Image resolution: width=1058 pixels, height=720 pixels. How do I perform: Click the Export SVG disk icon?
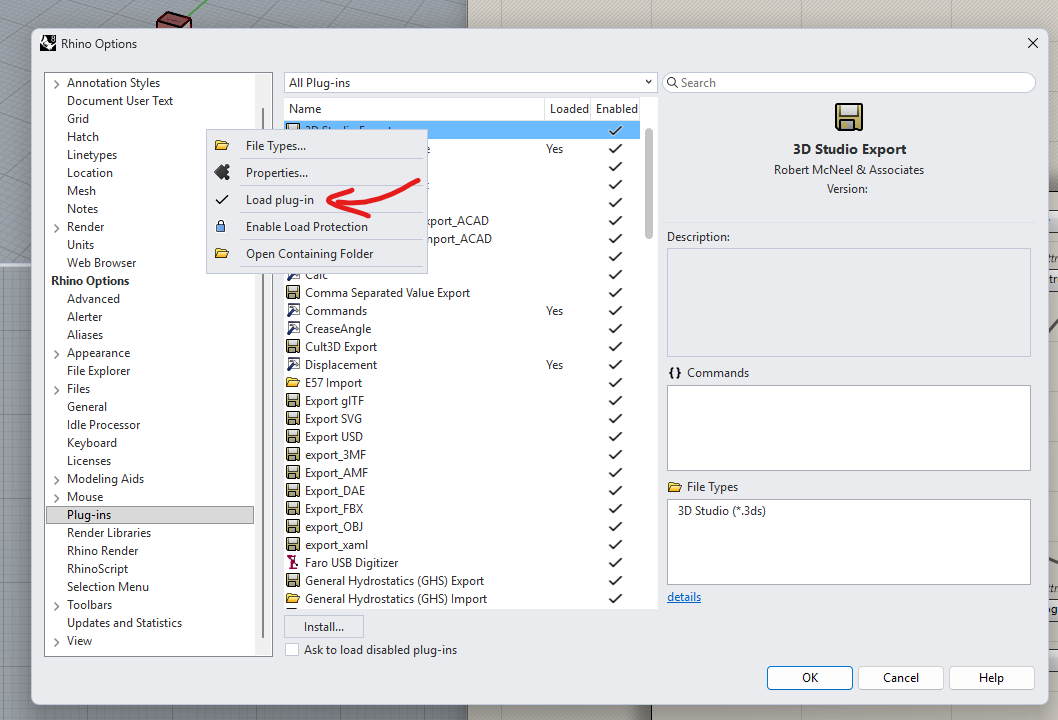click(x=293, y=419)
